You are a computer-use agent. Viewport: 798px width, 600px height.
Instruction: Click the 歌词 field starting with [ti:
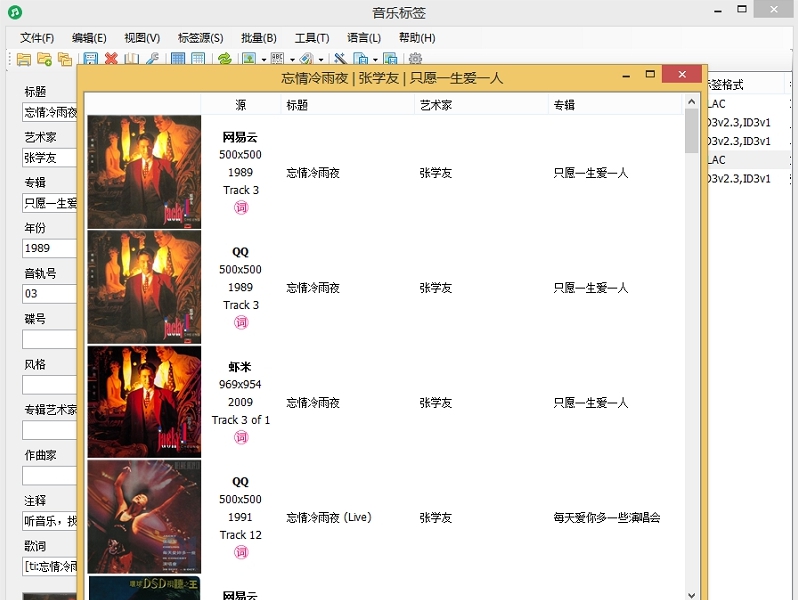49,566
